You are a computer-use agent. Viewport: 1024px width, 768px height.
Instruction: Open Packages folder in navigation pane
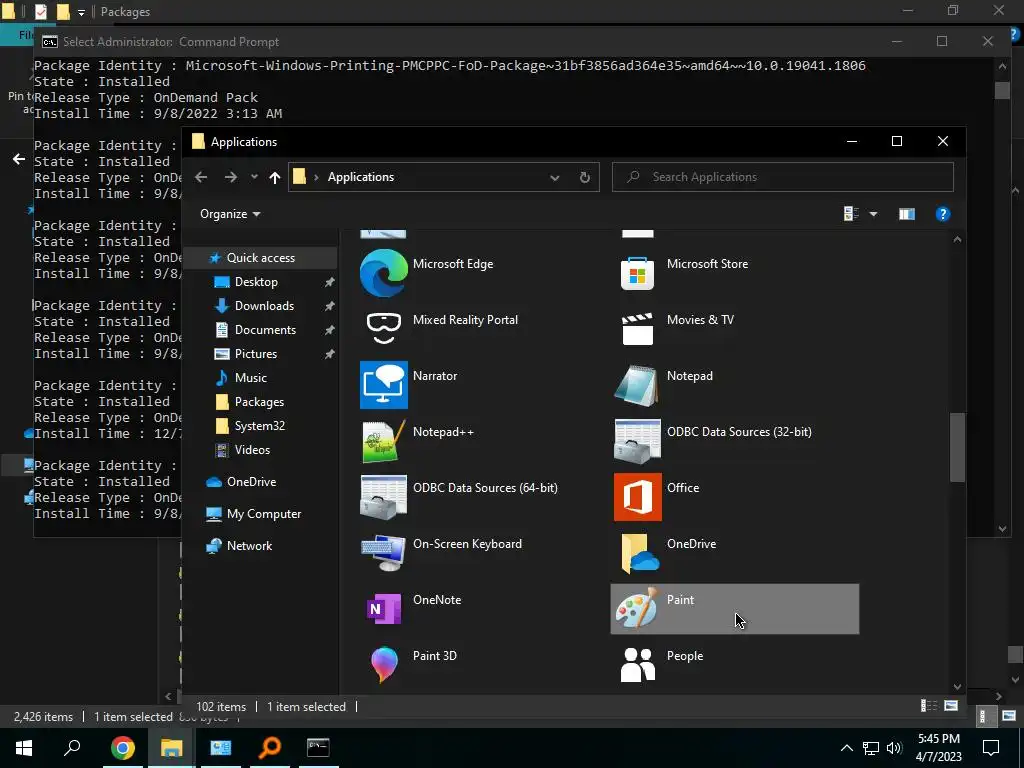[x=259, y=402]
